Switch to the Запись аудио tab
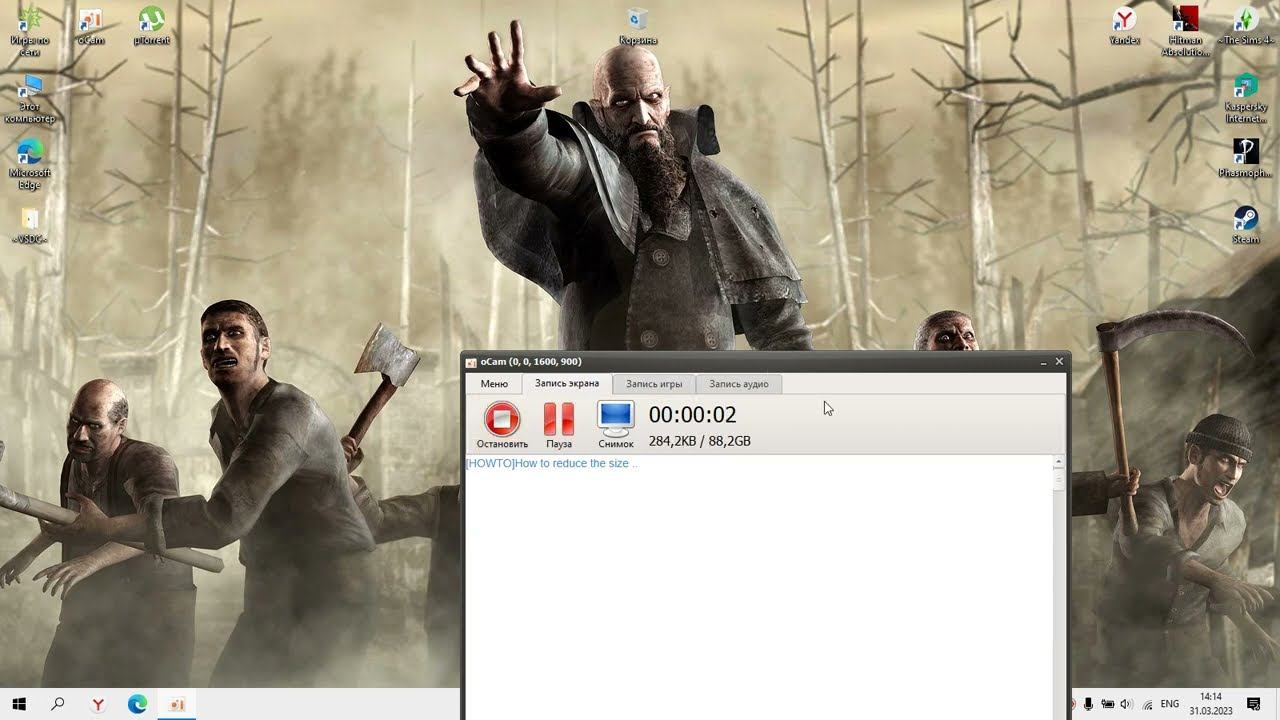The image size is (1280, 720). click(739, 384)
